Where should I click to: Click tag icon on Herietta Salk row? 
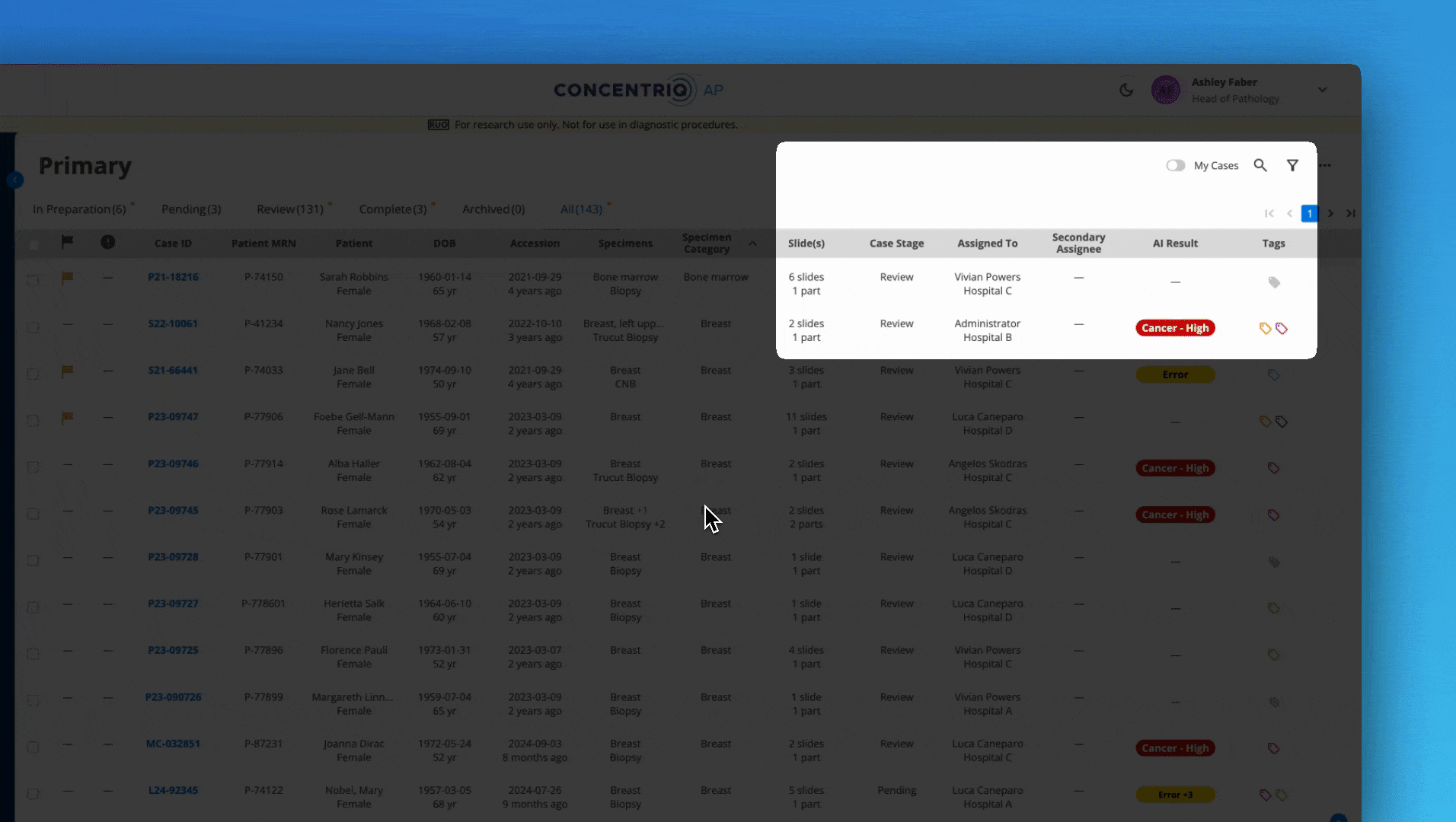click(1273, 608)
